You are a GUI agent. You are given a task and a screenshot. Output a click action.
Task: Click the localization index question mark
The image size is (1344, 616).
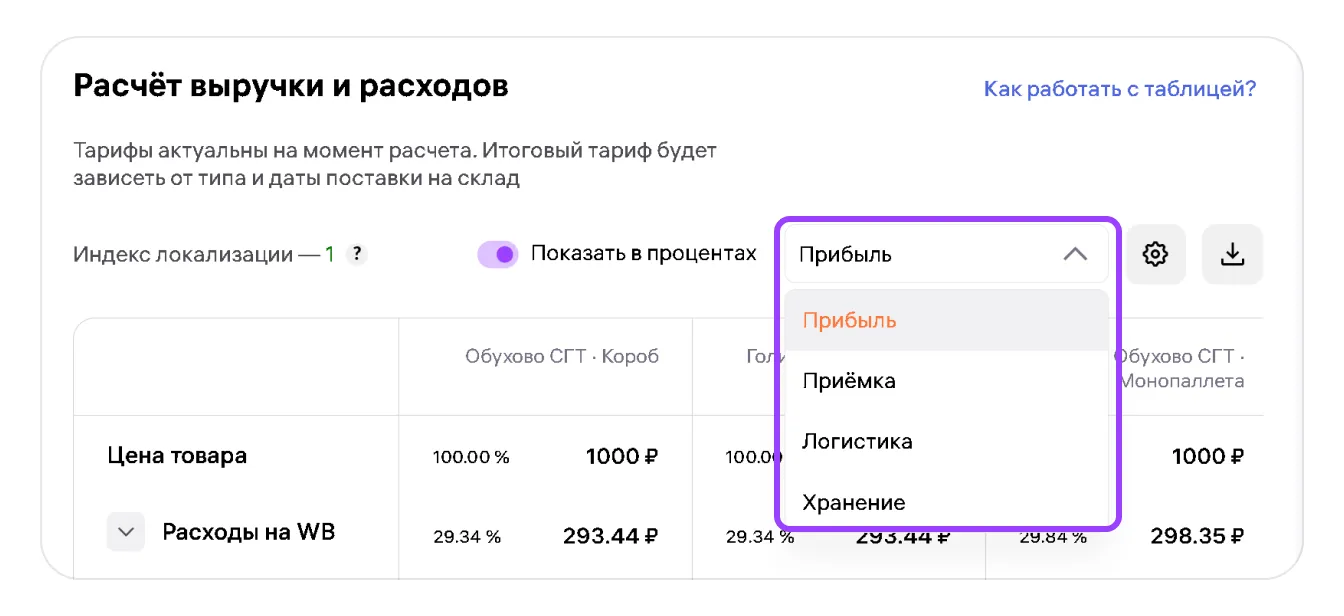[x=356, y=254]
